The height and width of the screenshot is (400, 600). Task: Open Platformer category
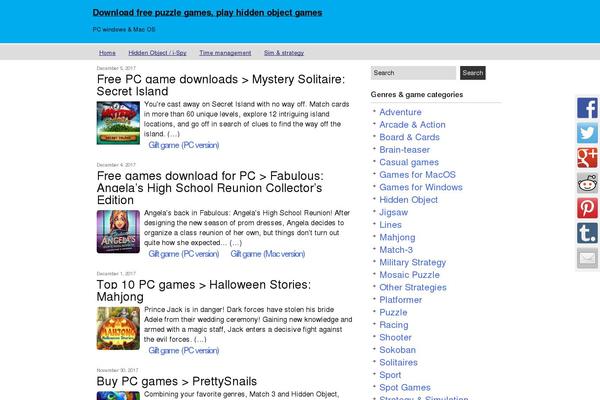coord(401,300)
